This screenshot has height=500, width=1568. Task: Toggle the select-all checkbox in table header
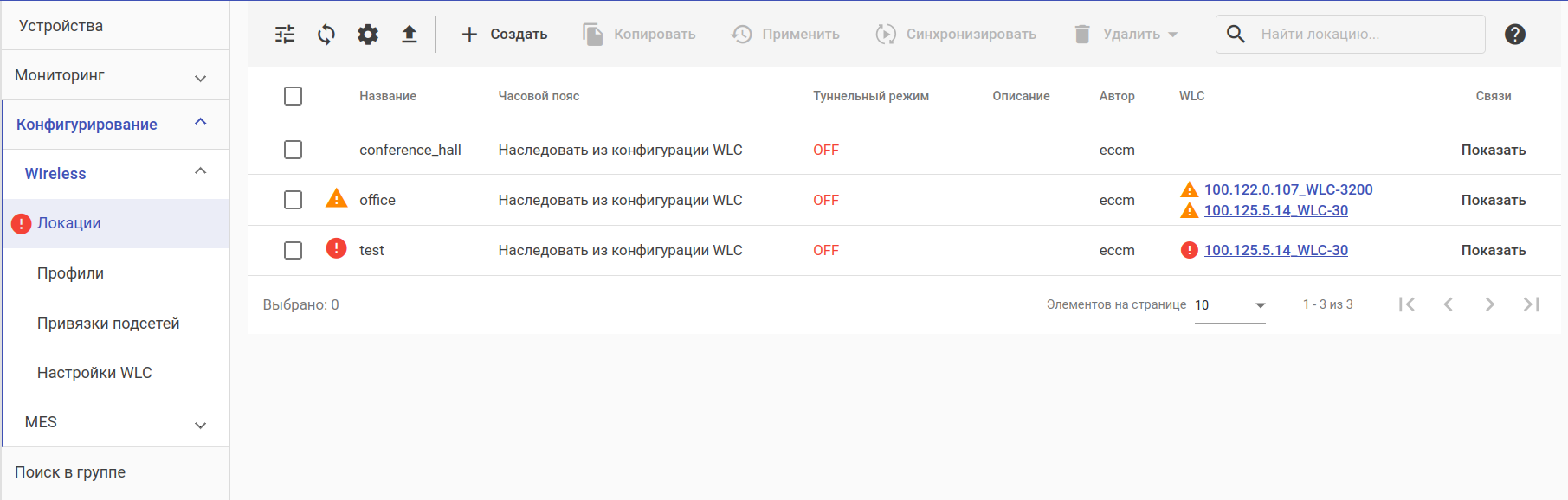tap(294, 96)
